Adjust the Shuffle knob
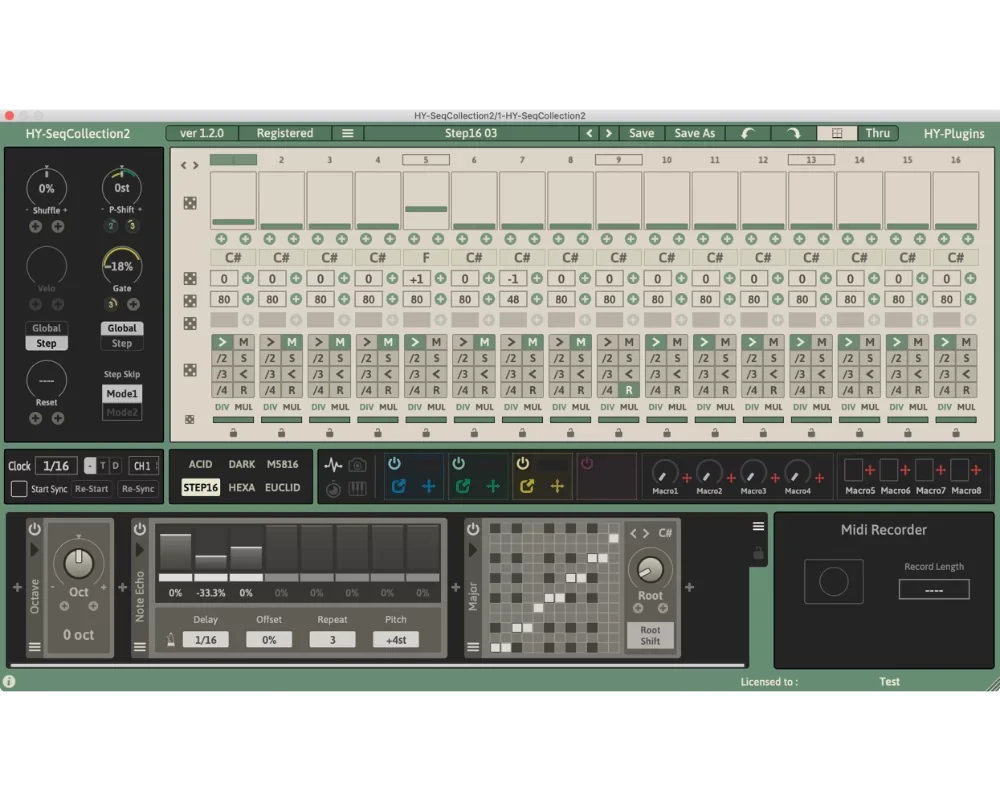The image size is (1000, 800). (x=46, y=188)
